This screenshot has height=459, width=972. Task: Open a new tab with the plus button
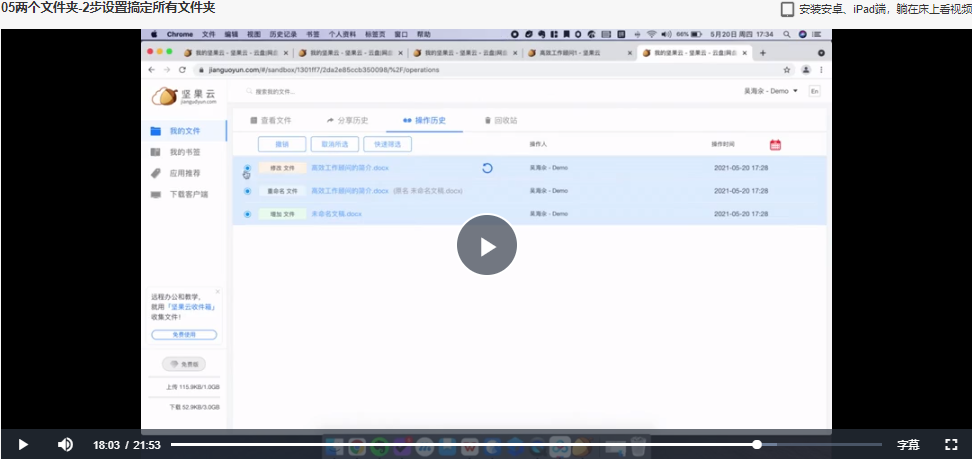tap(762, 53)
